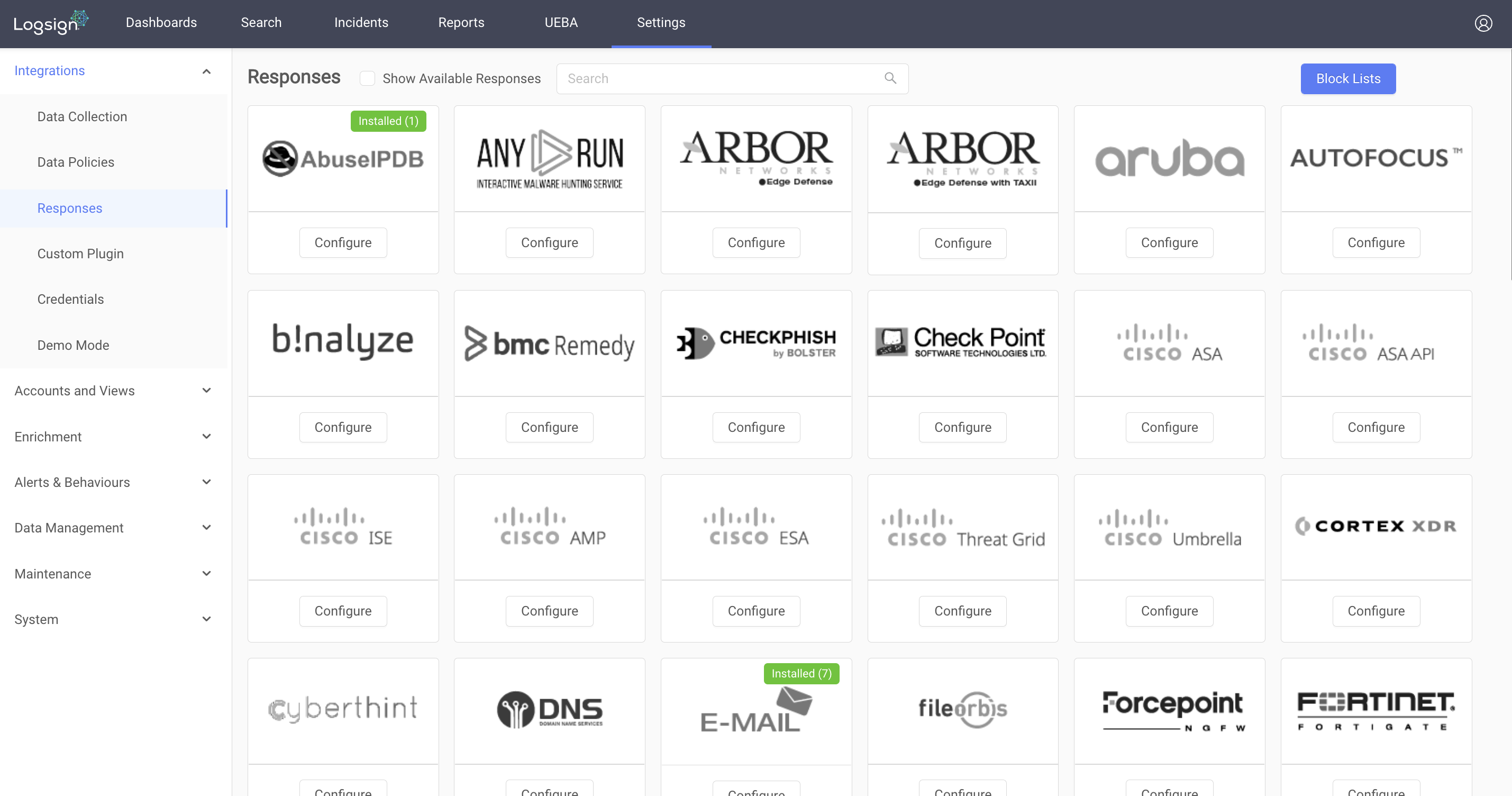Click the Cisco ASA logo
Image resolution: width=1512 pixels, height=796 pixels.
click(x=1169, y=343)
